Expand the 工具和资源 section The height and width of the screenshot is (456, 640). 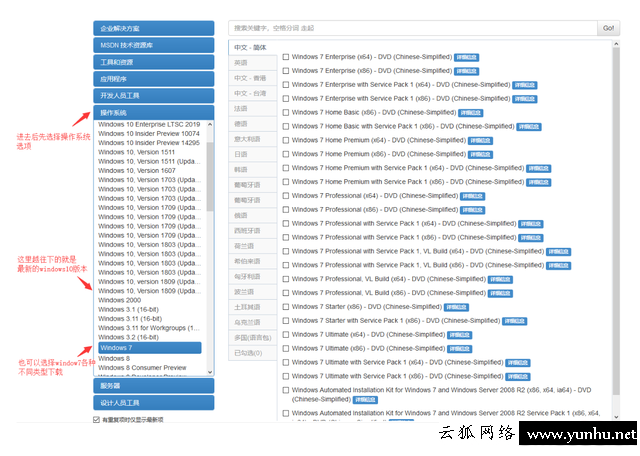pyautogui.click(x=153, y=62)
